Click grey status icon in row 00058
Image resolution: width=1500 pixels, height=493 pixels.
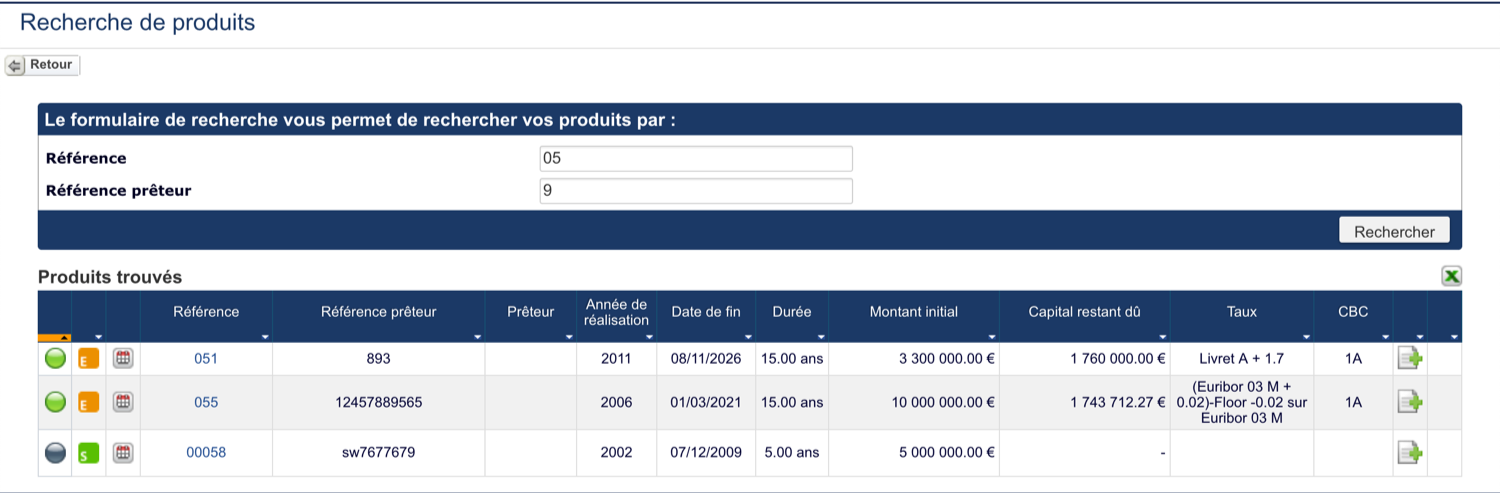(56, 453)
